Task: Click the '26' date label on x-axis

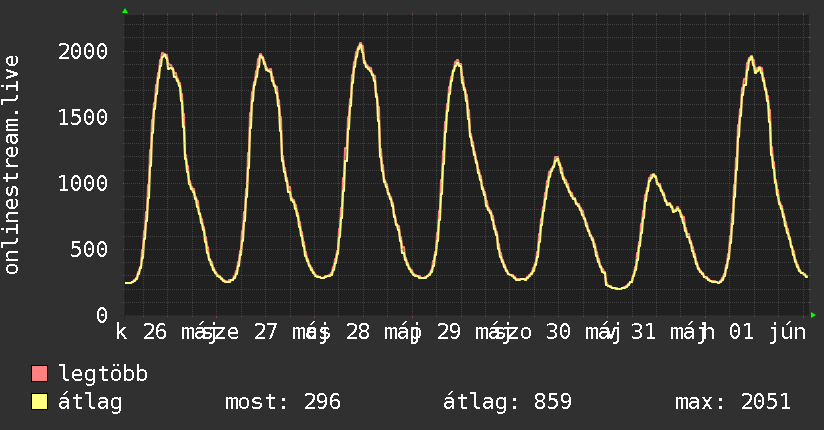Action: 154,332
